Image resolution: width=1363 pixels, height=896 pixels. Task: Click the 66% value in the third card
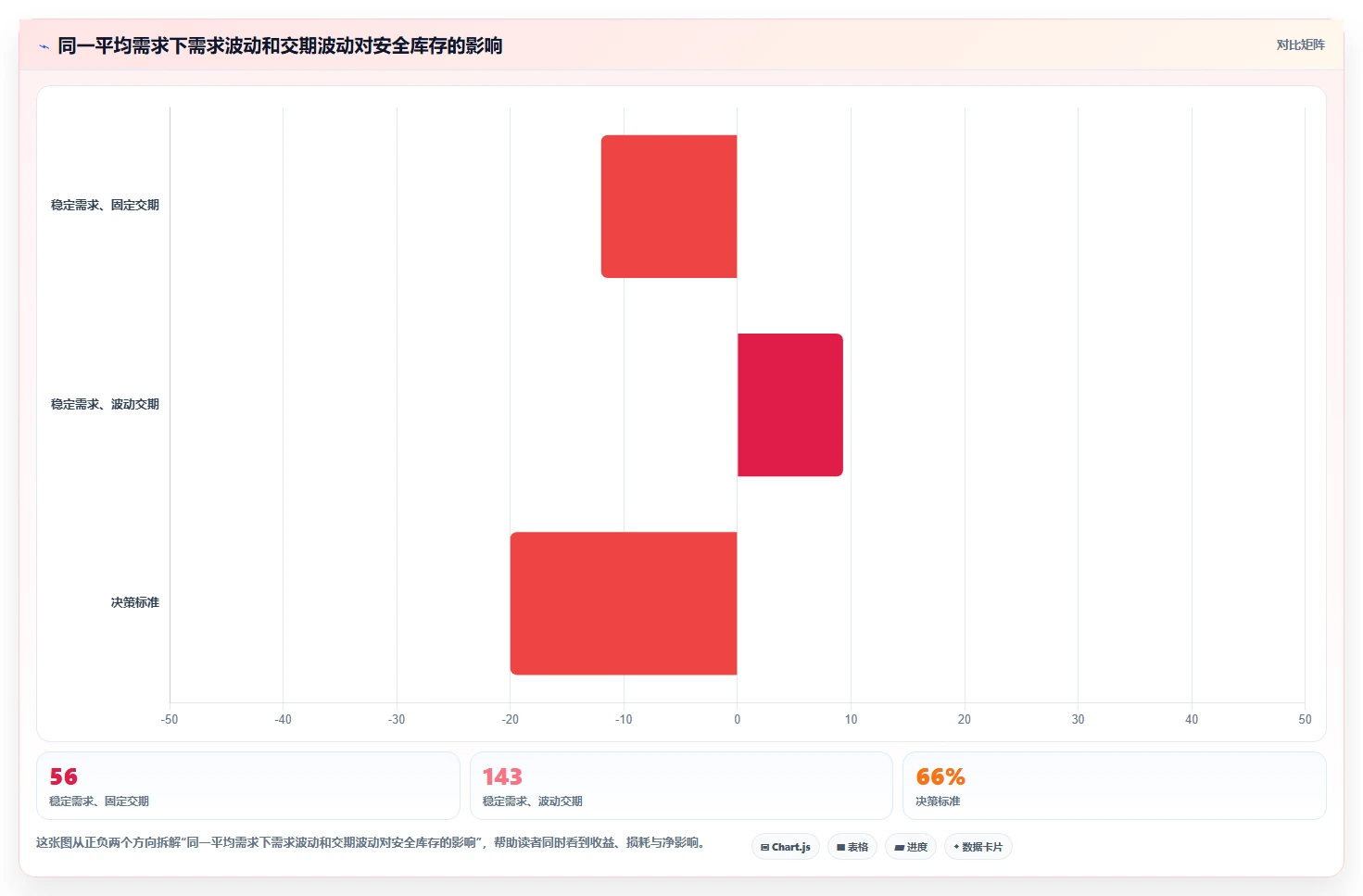tap(940, 776)
